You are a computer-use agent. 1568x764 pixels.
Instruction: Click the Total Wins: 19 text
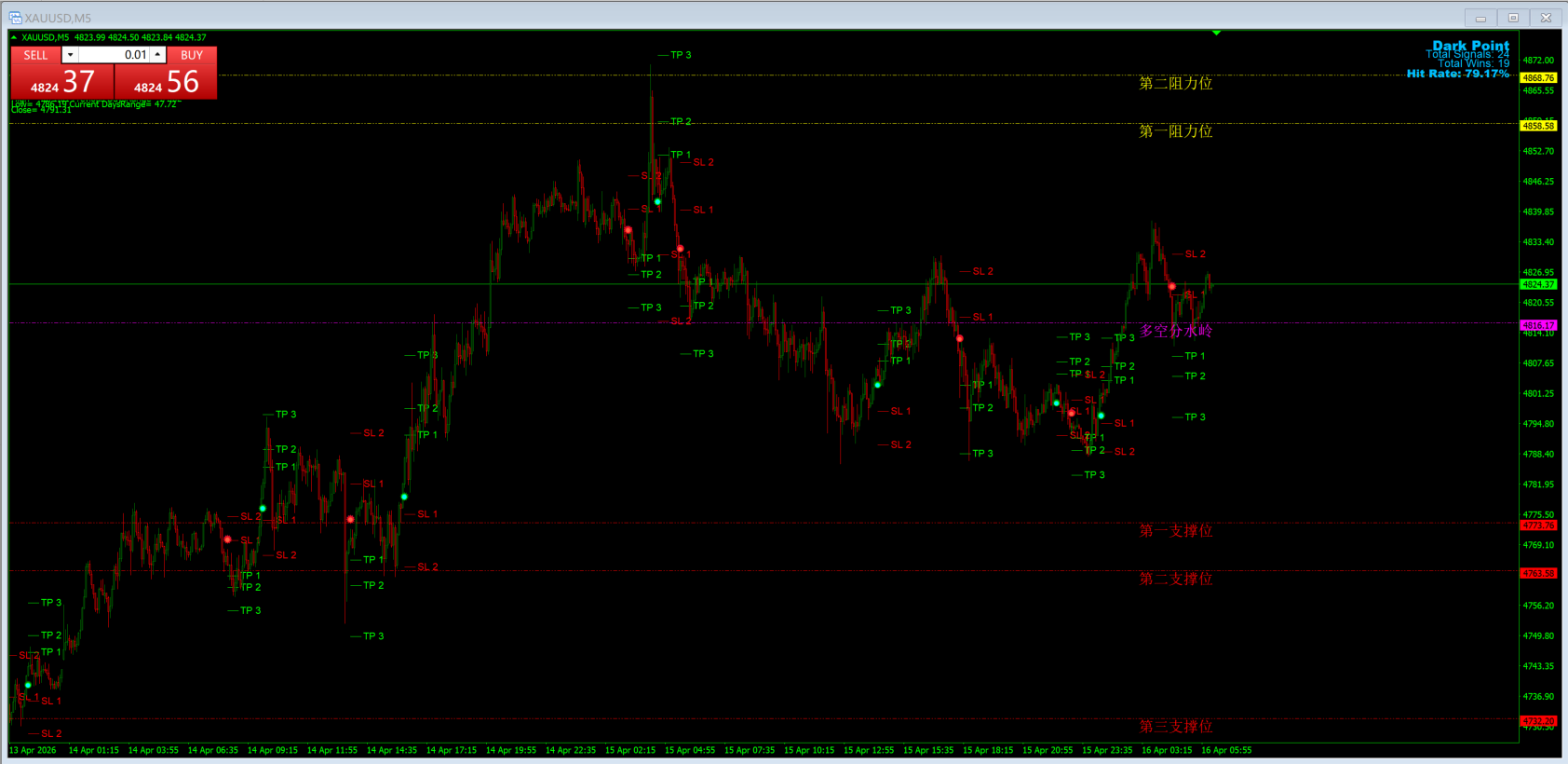click(1474, 63)
